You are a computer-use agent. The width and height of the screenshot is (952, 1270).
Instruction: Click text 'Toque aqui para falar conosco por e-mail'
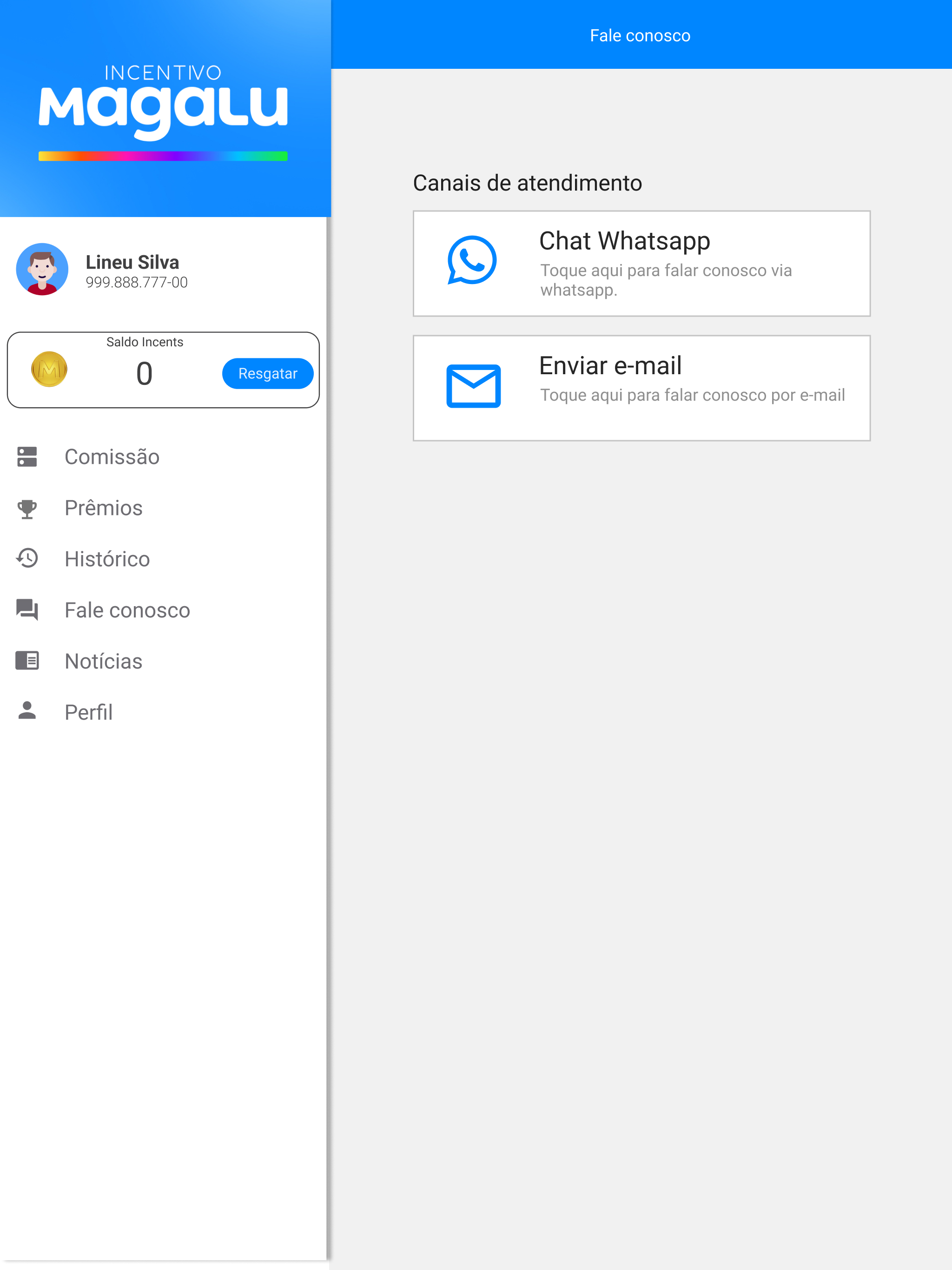point(693,396)
